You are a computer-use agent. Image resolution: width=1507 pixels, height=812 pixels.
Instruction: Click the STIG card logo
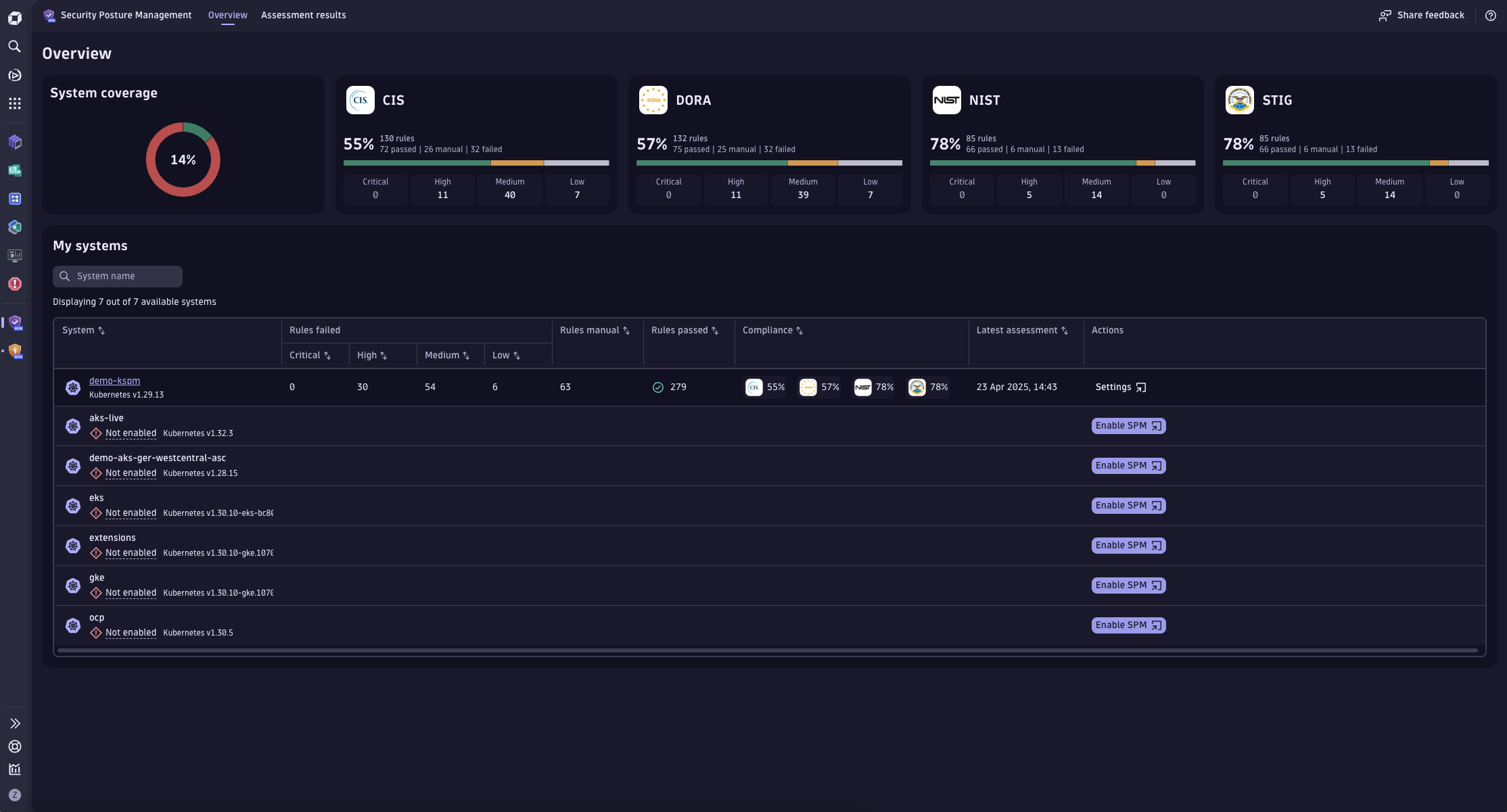pos(1240,100)
